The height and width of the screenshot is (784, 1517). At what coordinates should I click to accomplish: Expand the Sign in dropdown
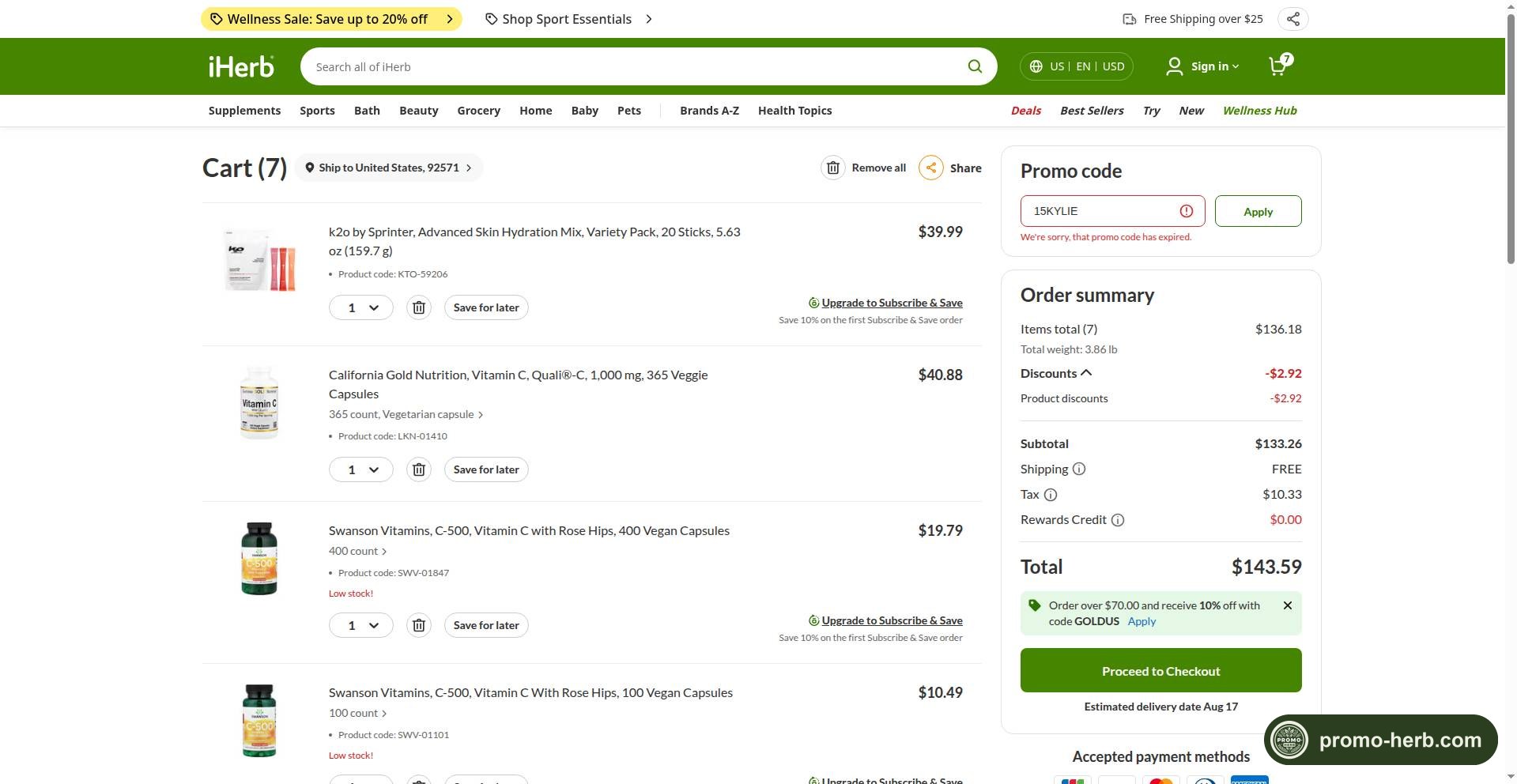tap(1215, 66)
